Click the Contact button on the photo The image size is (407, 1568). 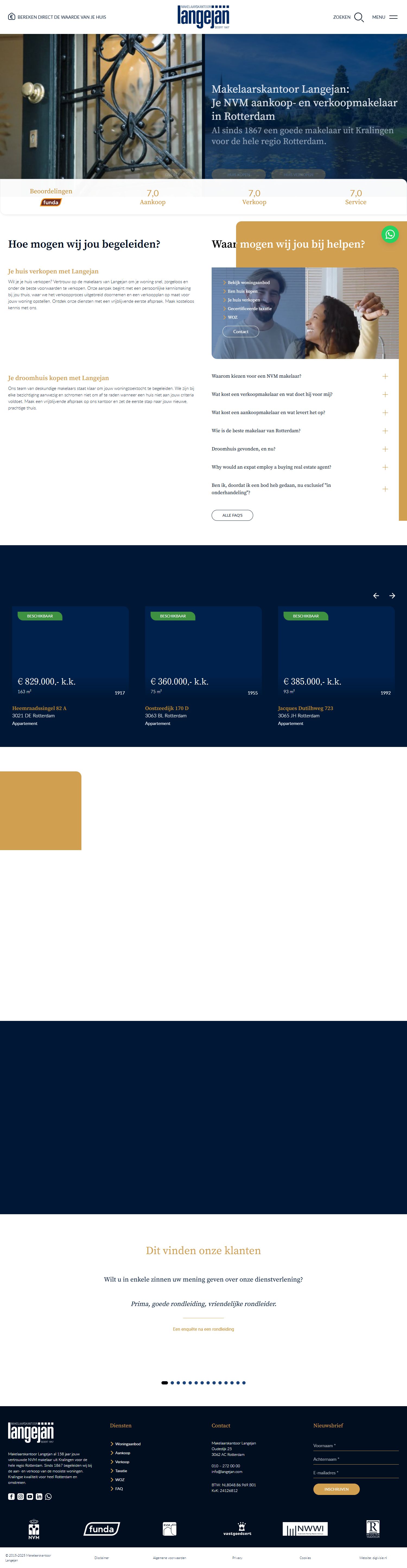[x=240, y=332]
